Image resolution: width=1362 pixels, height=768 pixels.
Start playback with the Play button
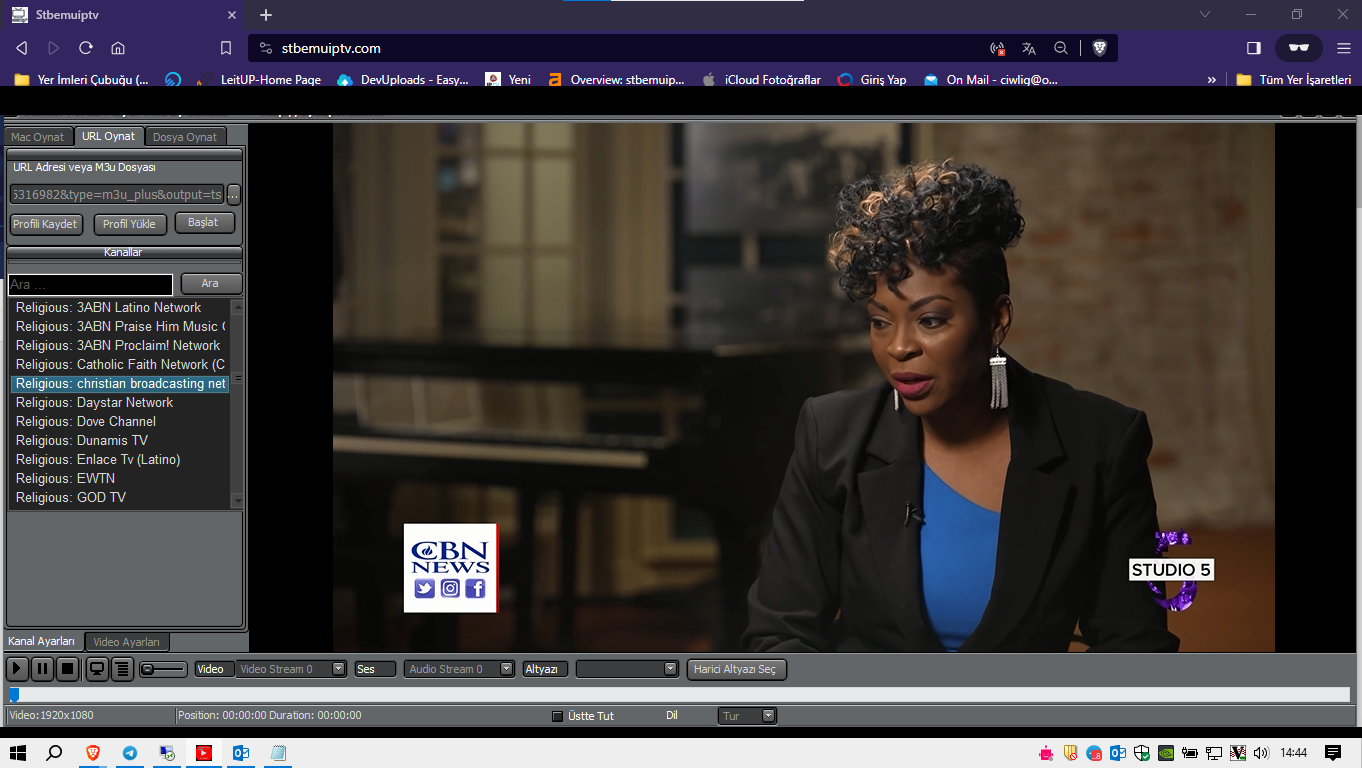(x=17, y=669)
